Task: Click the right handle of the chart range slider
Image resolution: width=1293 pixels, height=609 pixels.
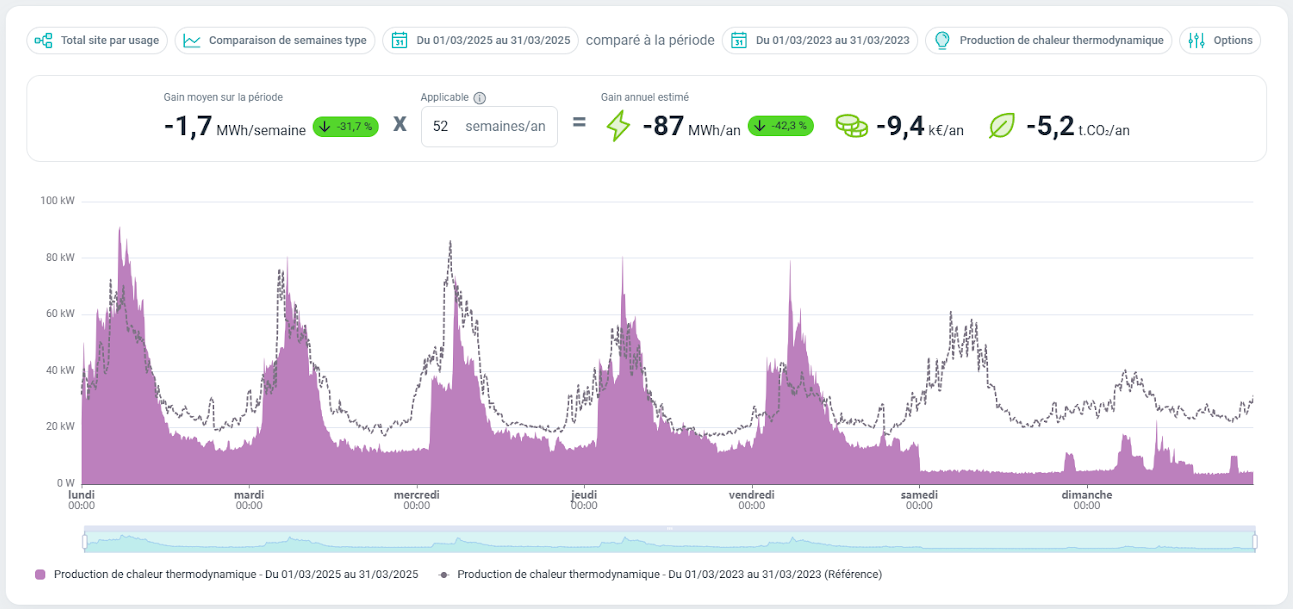Action: click(1254, 541)
